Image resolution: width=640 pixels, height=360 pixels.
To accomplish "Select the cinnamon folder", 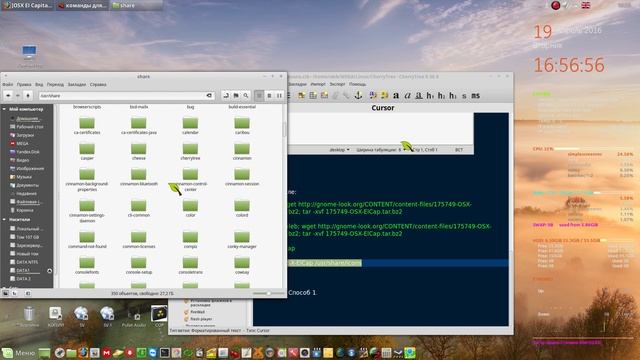I will tap(242, 152).
